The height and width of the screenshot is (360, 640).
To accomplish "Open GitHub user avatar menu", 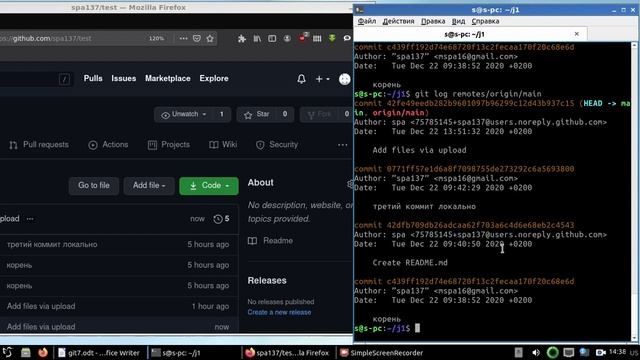I will point(344,79).
